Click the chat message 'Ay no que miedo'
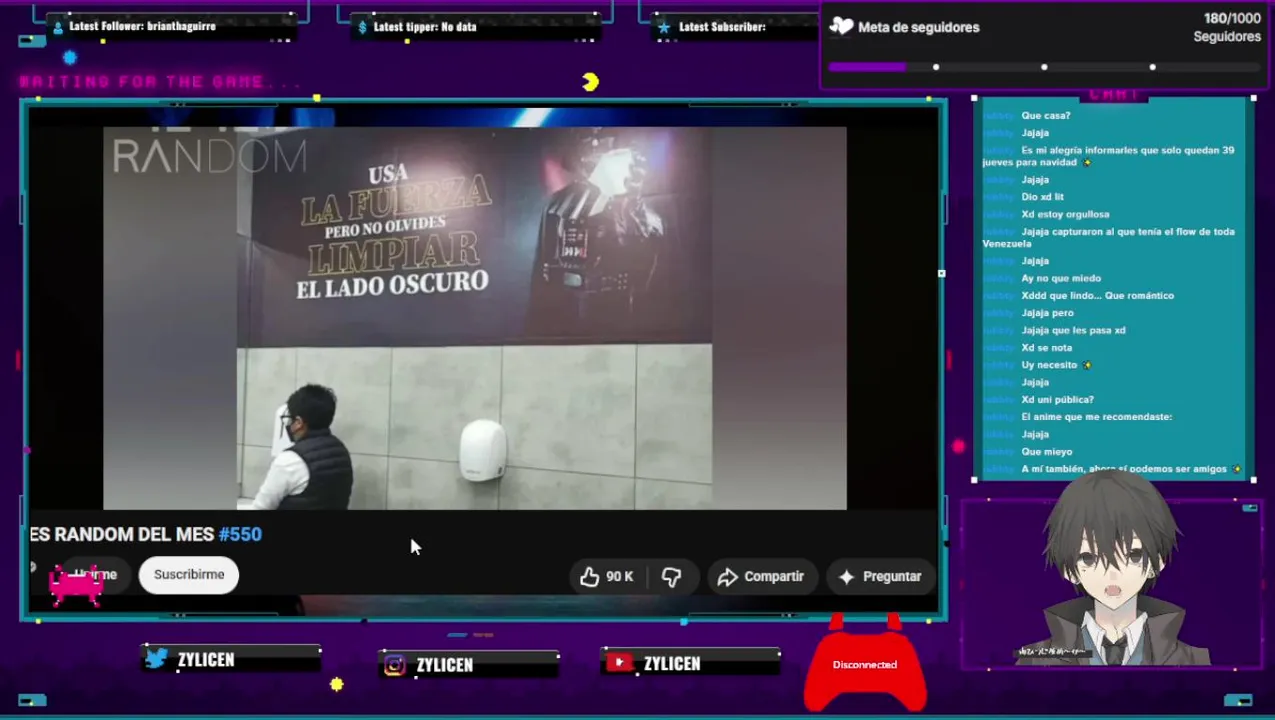1275x720 pixels. 1061,278
